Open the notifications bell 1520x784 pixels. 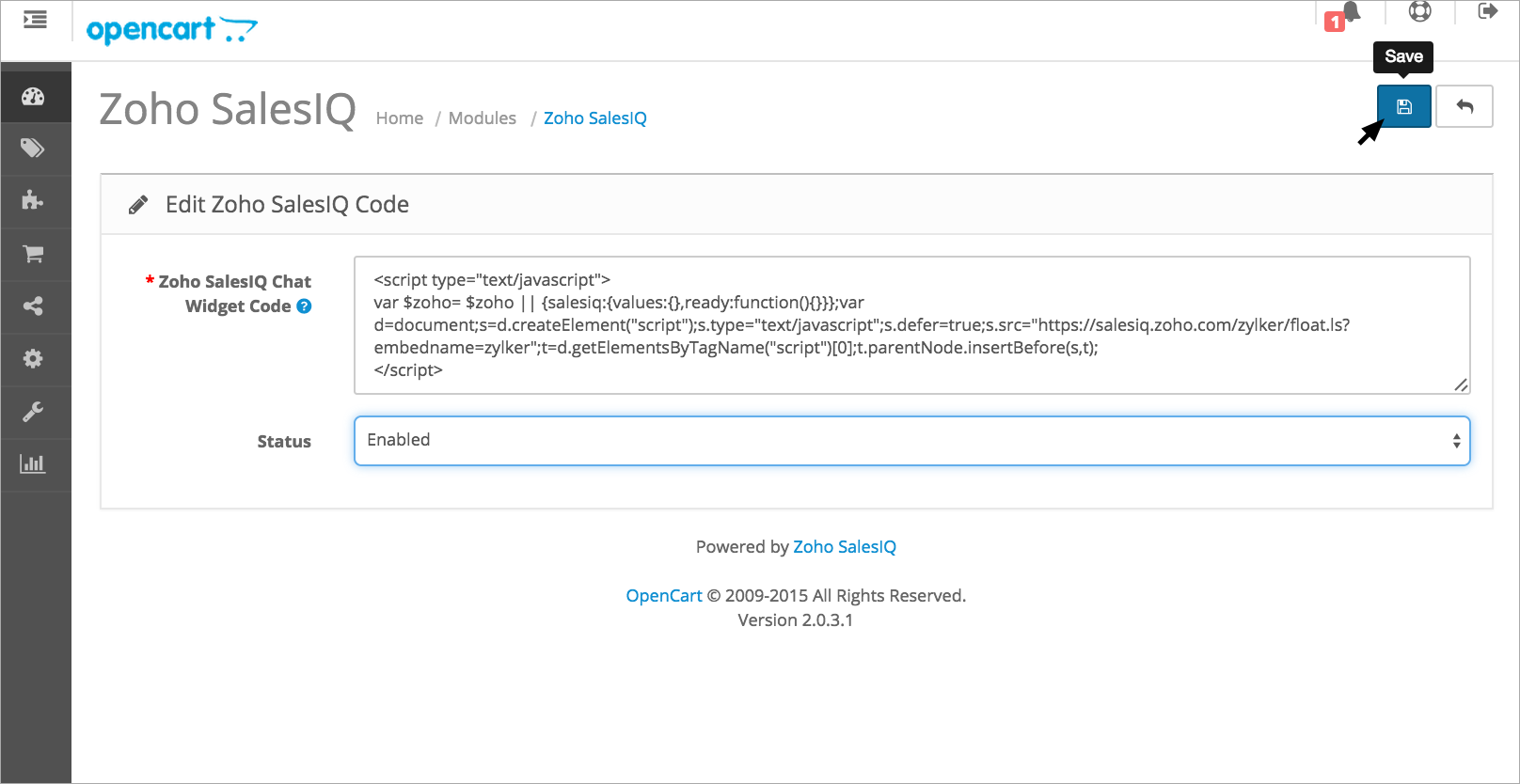[1352, 11]
